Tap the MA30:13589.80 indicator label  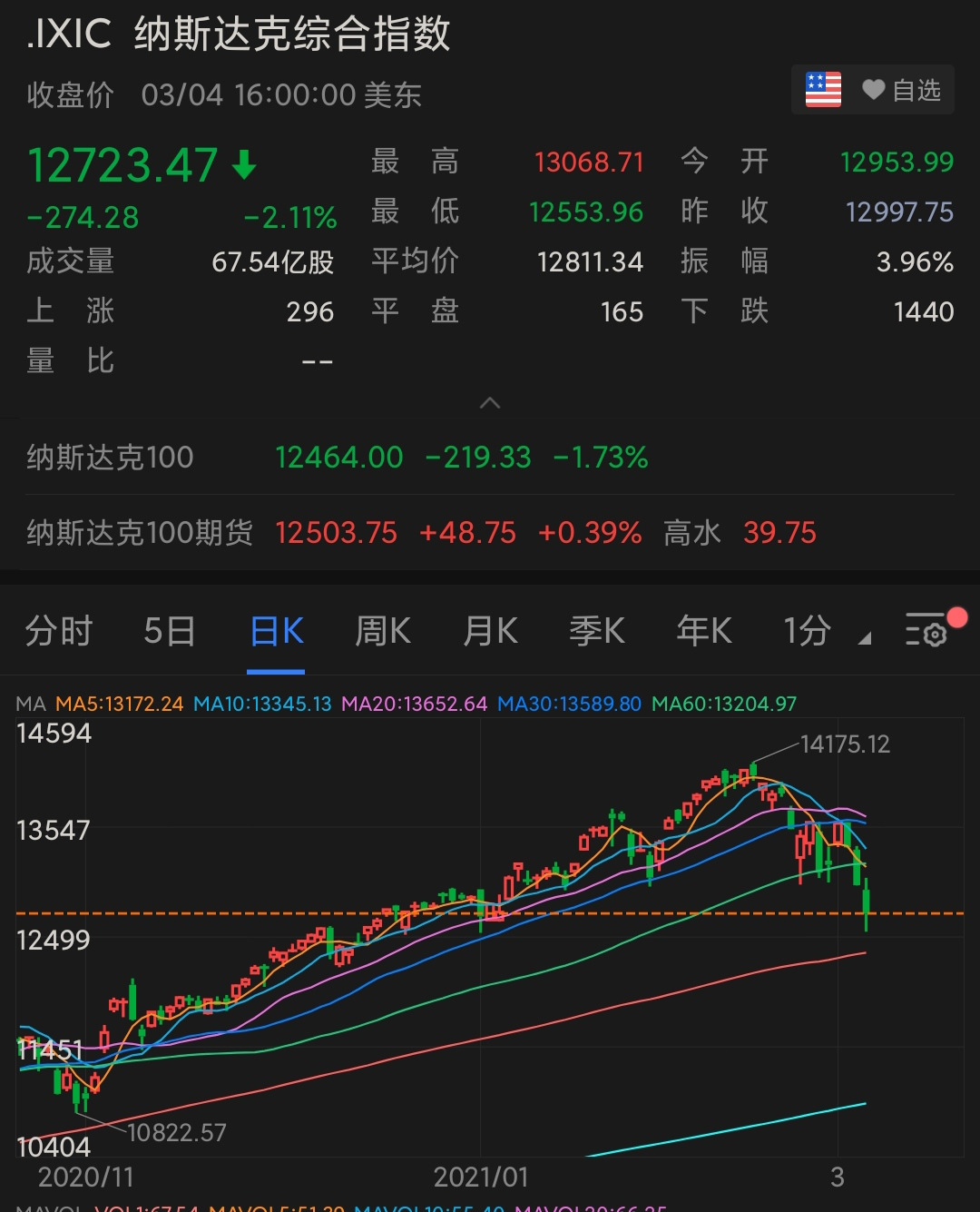570,704
